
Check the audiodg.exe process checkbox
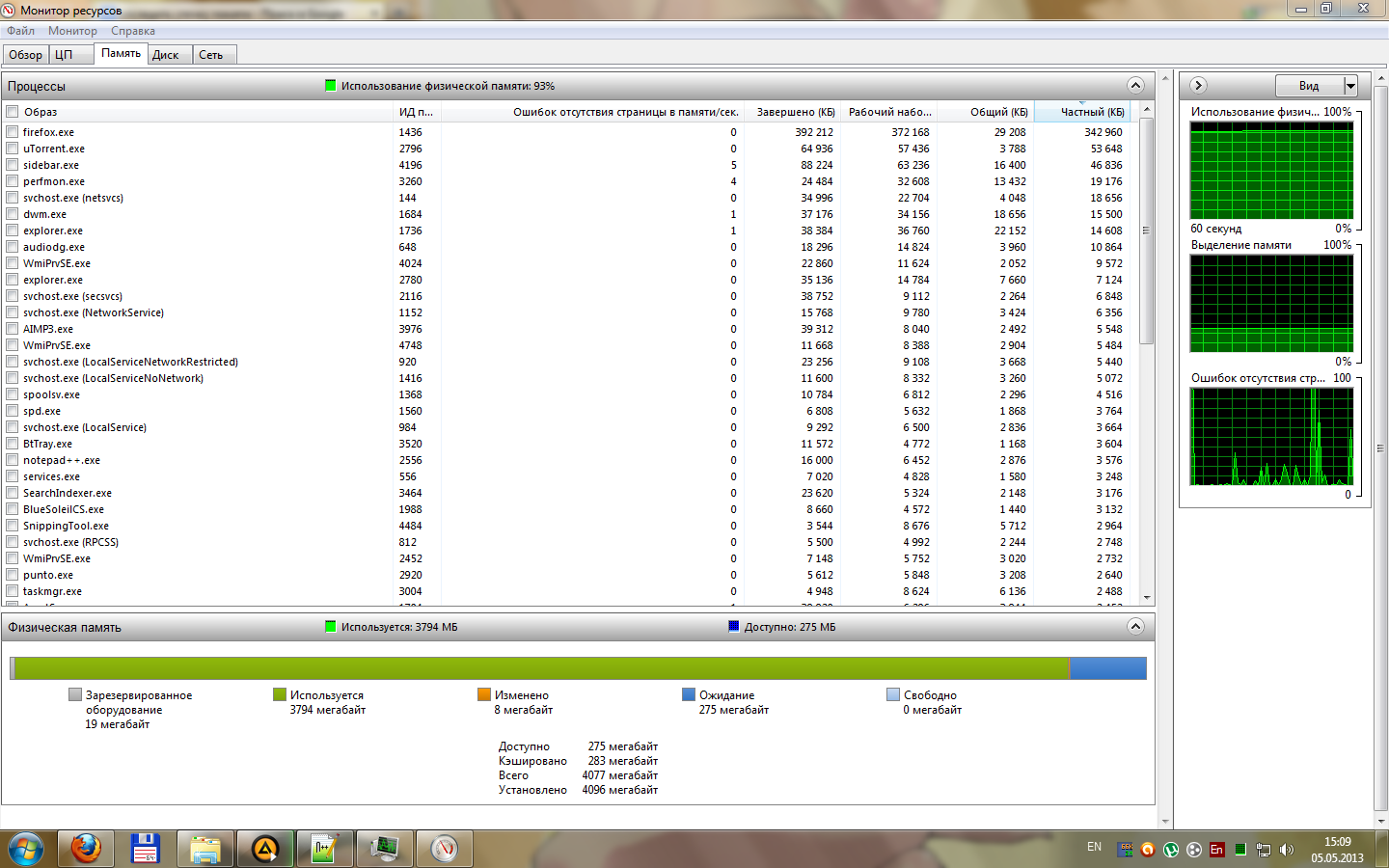(x=13, y=247)
